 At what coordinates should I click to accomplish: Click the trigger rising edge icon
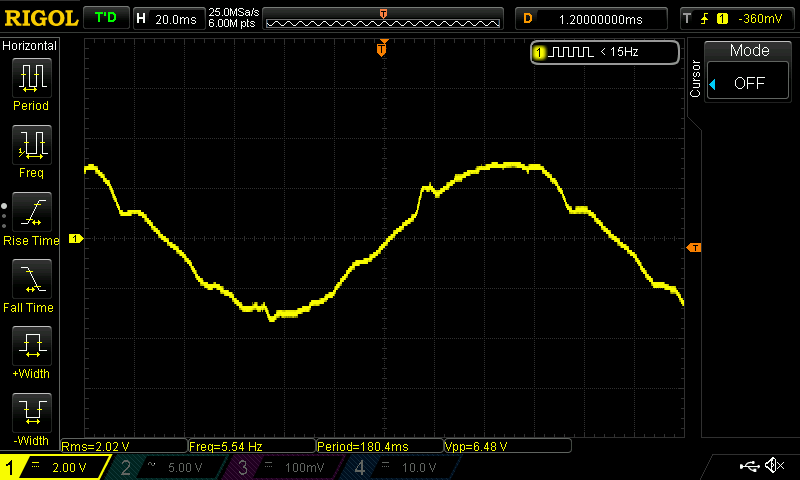pos(705,19)
